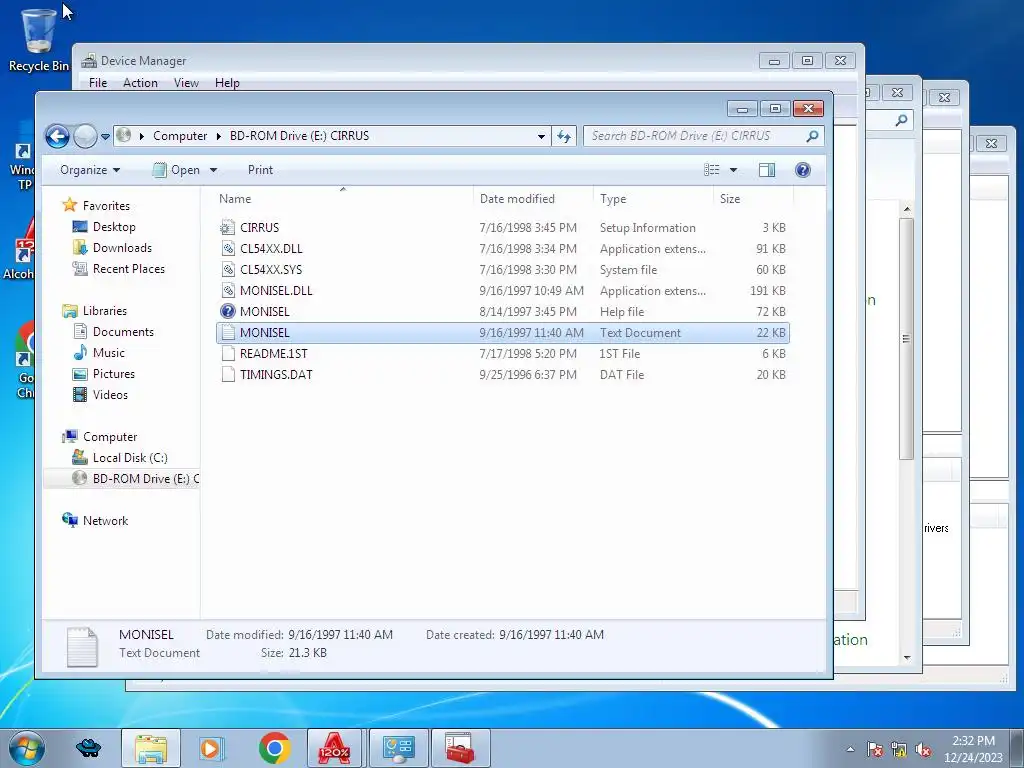Open Local Disk (C:) in navigation pane
This screenshot has width=1024, height=768.
pyautogui.click(x=130, y=458)
